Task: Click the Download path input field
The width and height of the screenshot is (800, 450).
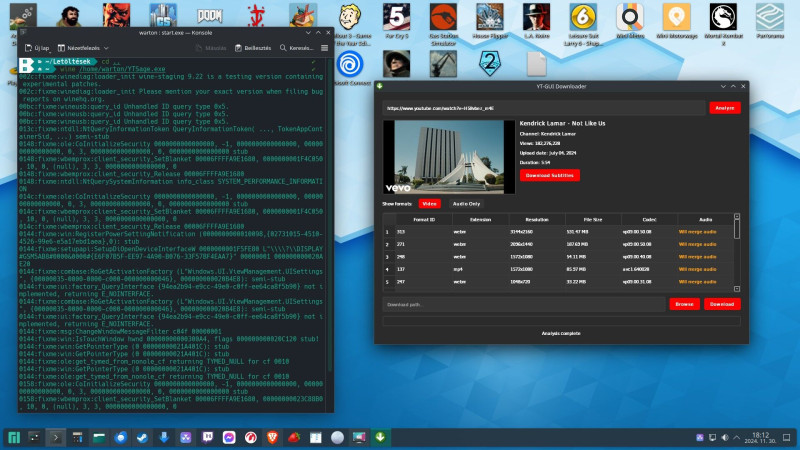Action: [524, 305]
